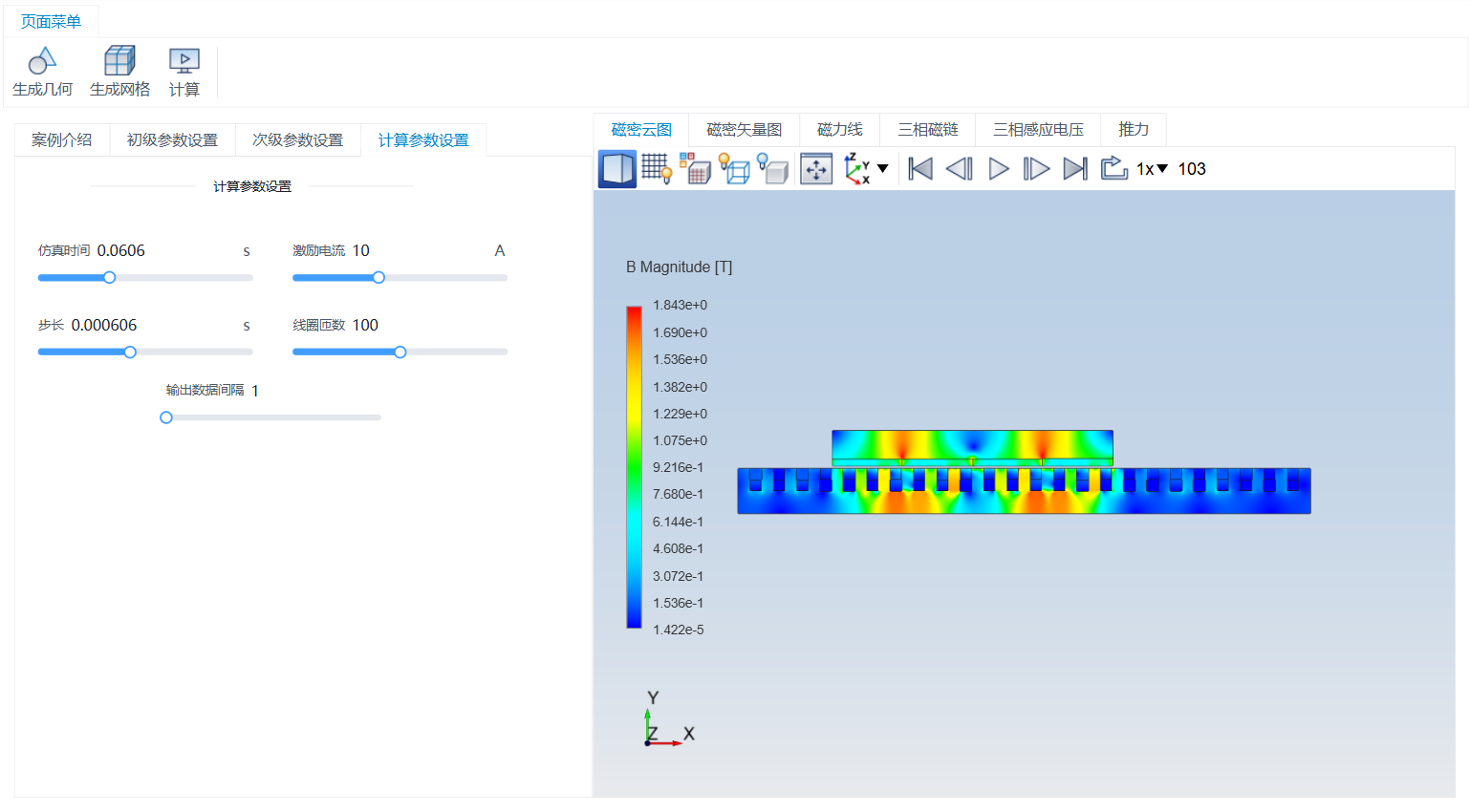Open the 1x playback speed dropdown
Screen dimensions: 1470x812
pos(1152,169)
